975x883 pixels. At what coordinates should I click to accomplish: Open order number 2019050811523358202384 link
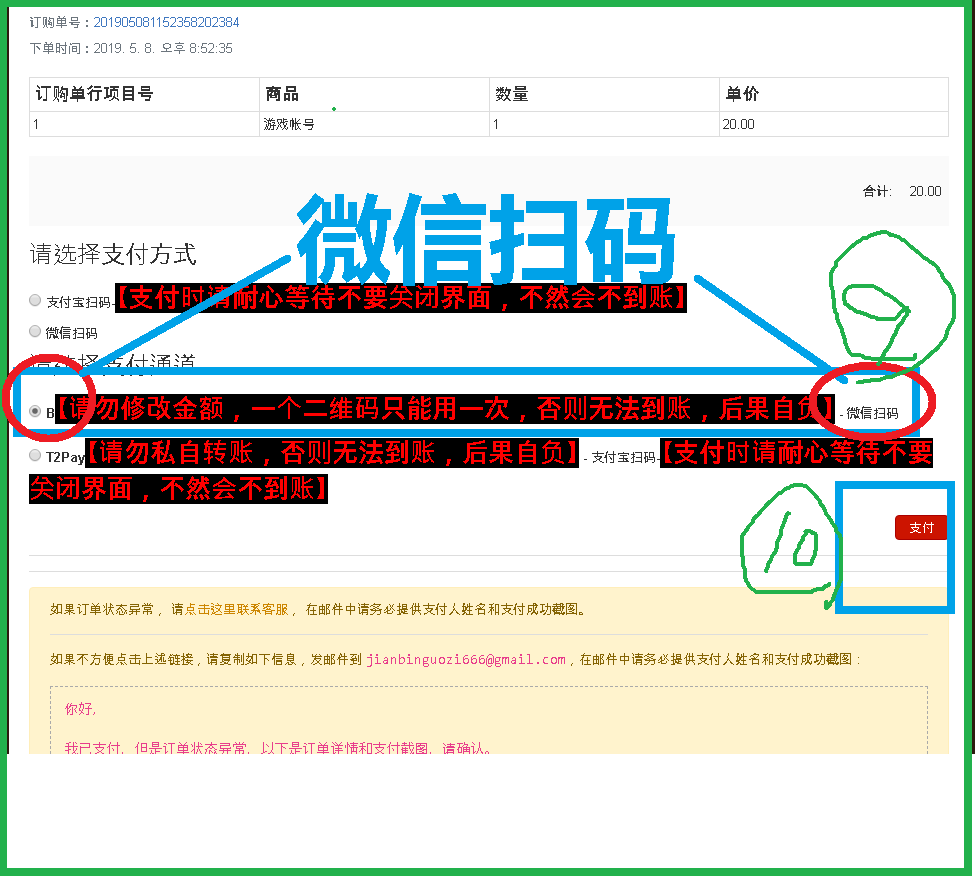pyautogui.click(x=166, y=22)
